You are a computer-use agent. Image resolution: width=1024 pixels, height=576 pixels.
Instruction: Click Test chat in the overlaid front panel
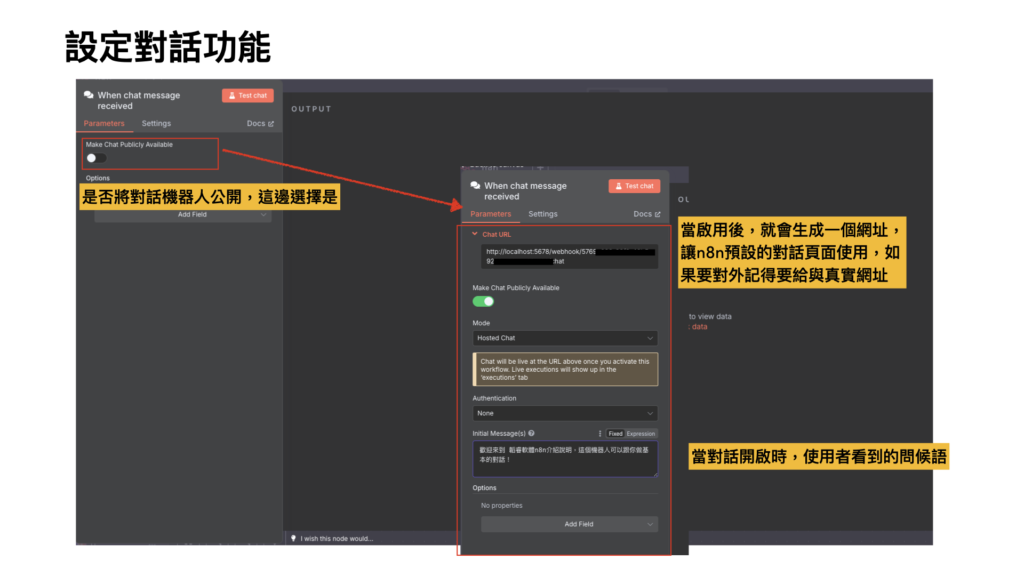pos(634,186)
